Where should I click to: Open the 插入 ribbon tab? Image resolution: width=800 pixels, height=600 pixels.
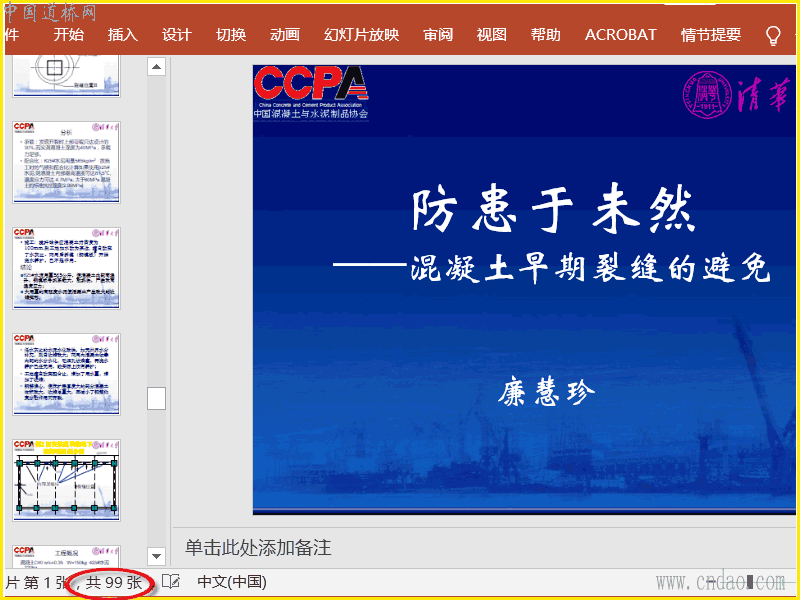click(x=122, y=35)
